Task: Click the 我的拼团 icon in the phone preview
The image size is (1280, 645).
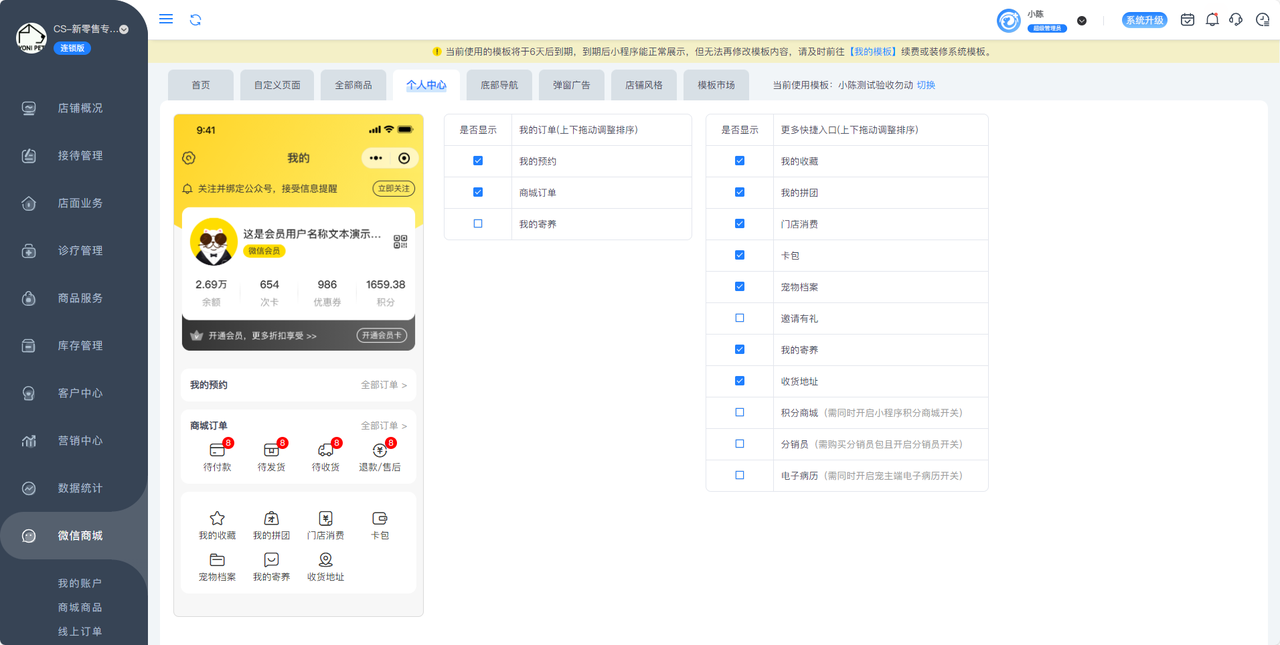Action: [271, 518]
